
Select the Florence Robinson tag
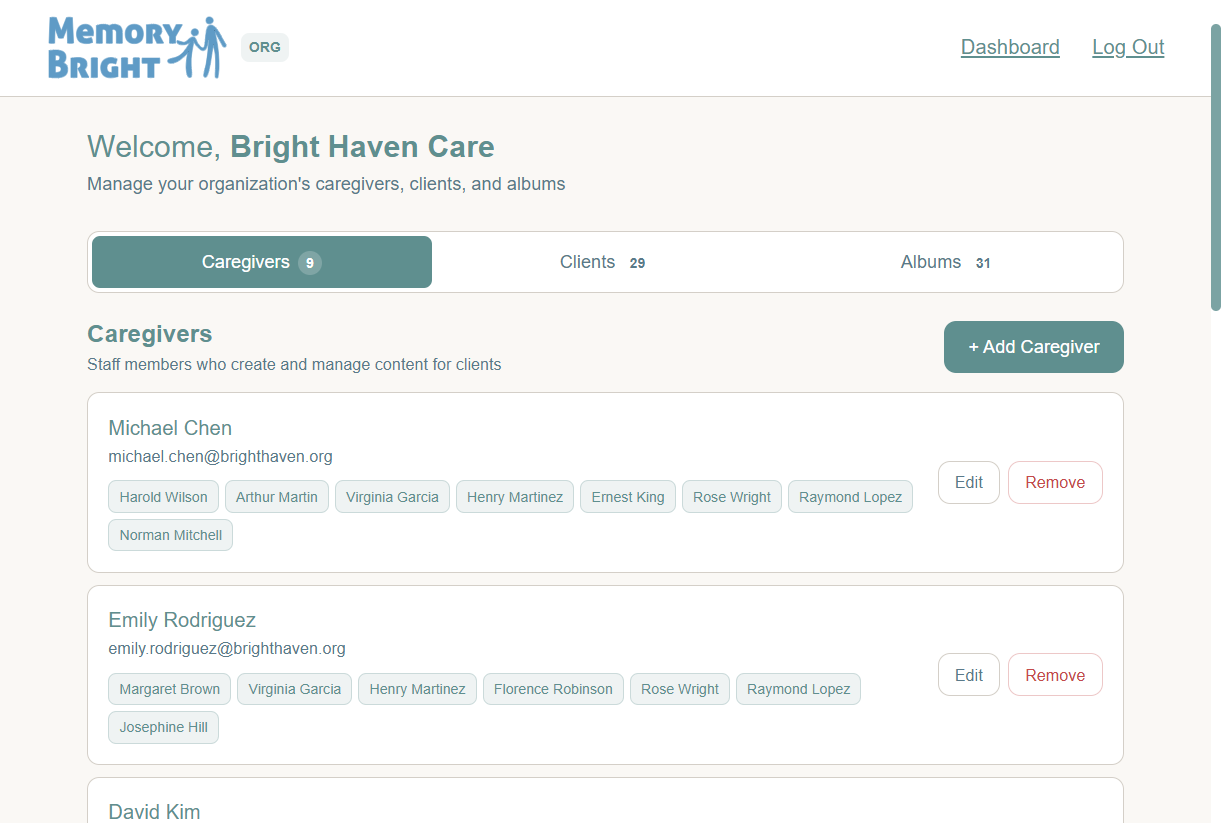[x=553, y=689]
